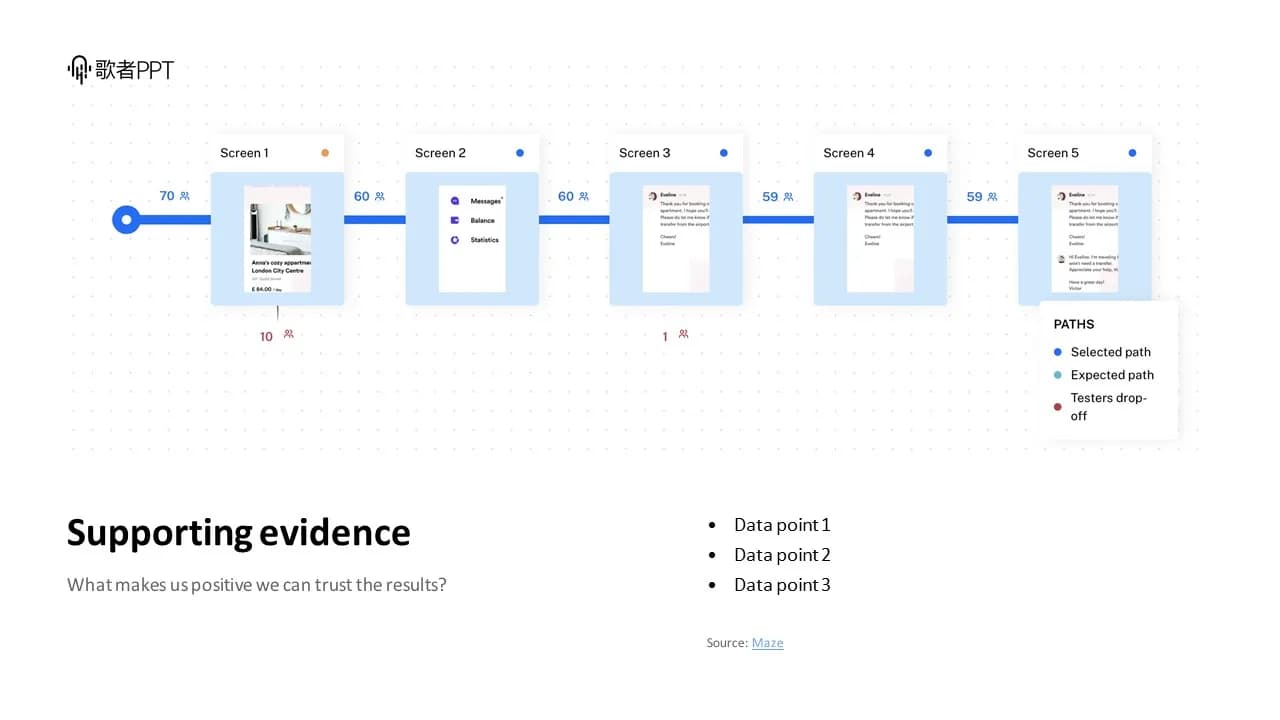Click the "Source:" text
The height and width of the screenshot is (720, 1280).
click(727, 643)
